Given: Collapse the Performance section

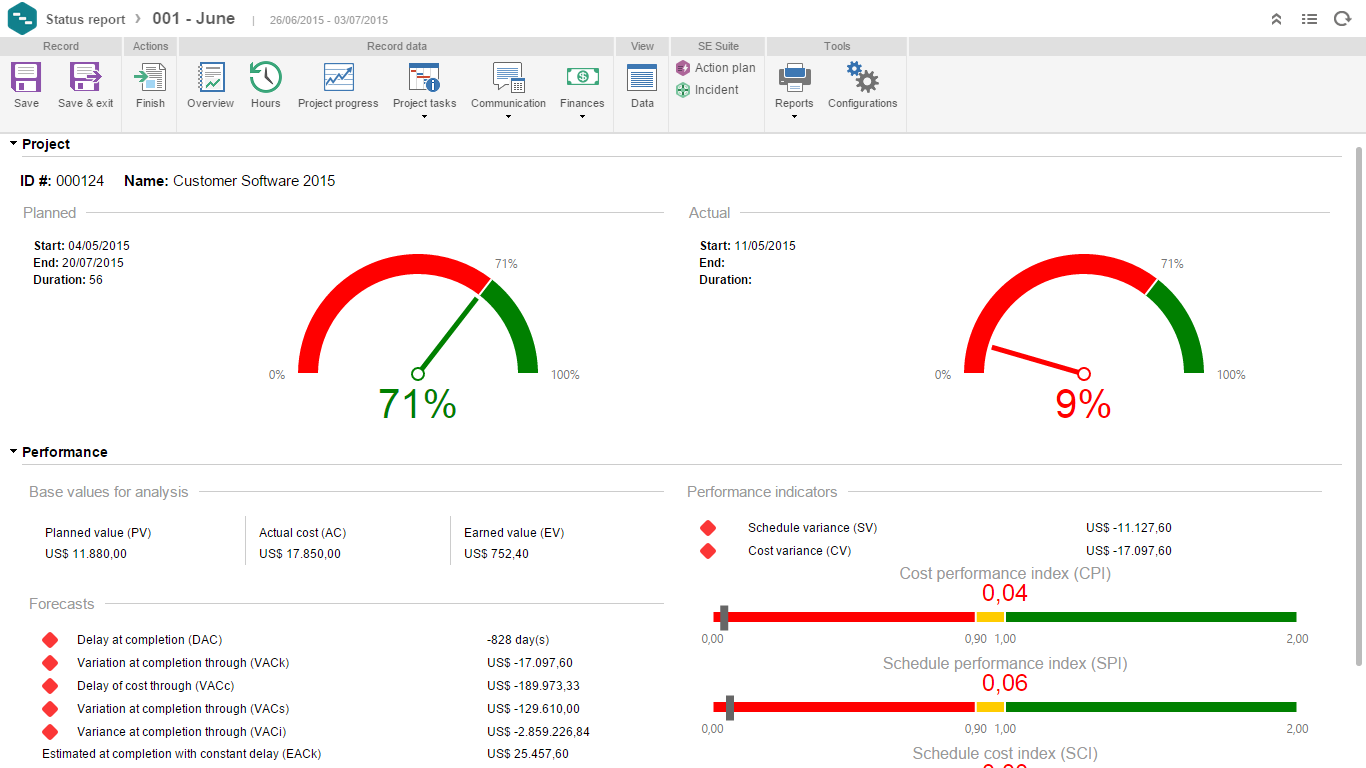Looking at the screenshot, I should pos(14,452).
